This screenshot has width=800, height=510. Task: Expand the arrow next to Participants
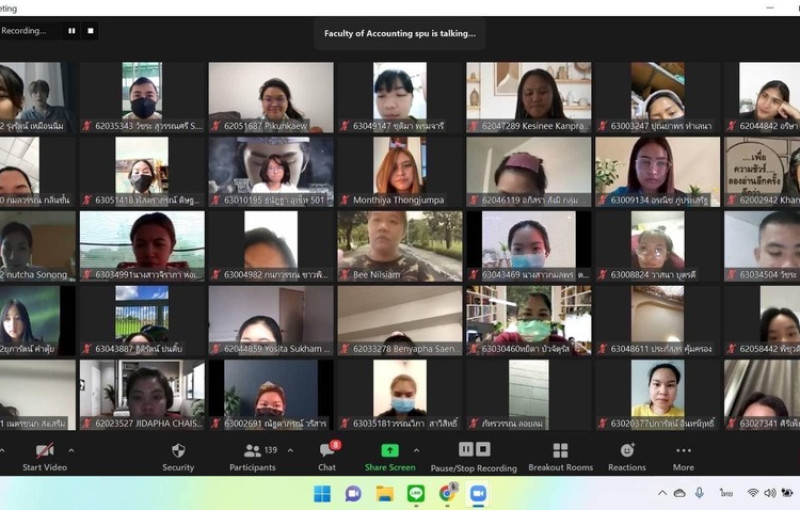click(x=290, y=449)
